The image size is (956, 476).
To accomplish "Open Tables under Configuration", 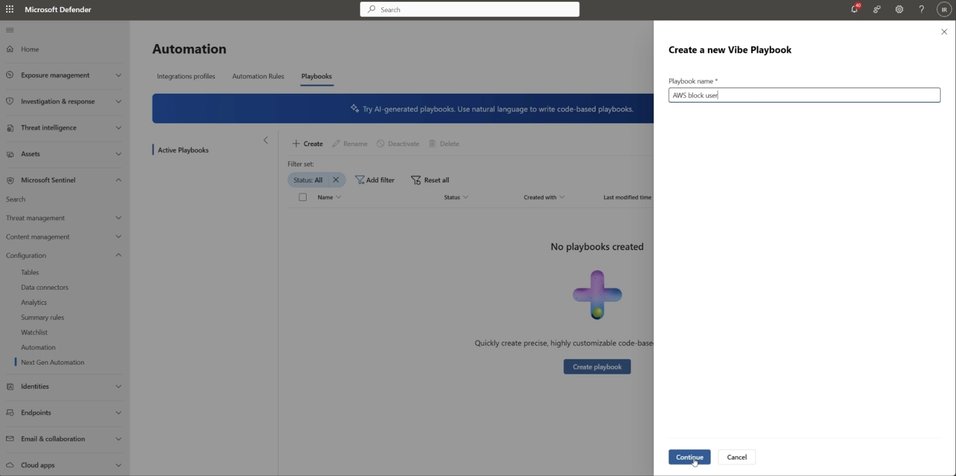I will (30, 272).
